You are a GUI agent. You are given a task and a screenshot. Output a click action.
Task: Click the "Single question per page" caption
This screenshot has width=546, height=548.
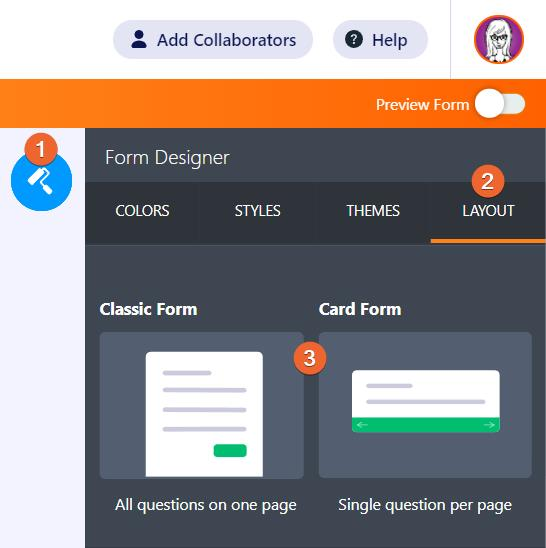(x=425, y=505)
